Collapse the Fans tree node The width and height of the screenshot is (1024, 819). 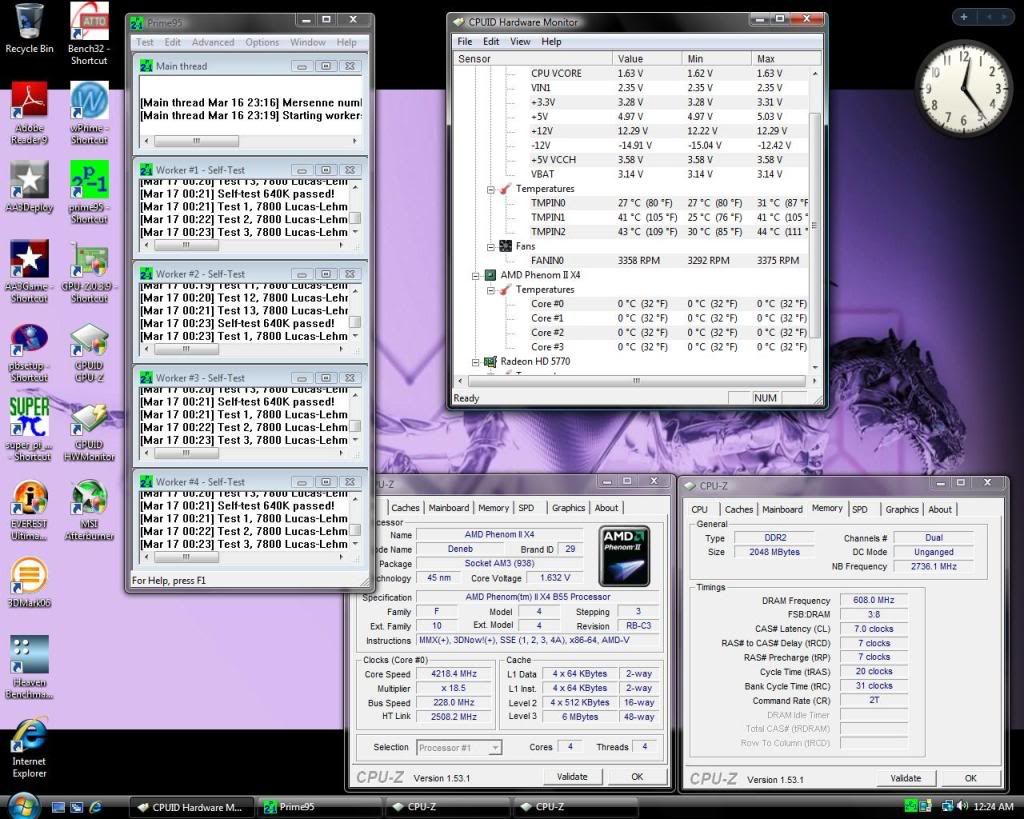click(x=491, y=246)
